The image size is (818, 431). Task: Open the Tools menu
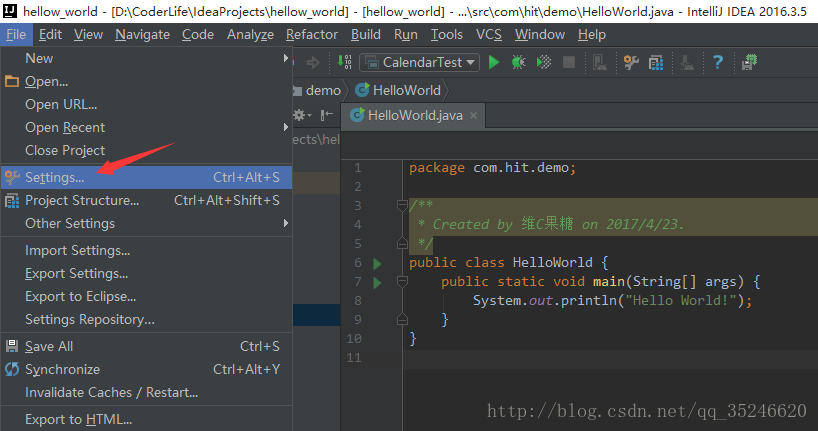(447, 34)
